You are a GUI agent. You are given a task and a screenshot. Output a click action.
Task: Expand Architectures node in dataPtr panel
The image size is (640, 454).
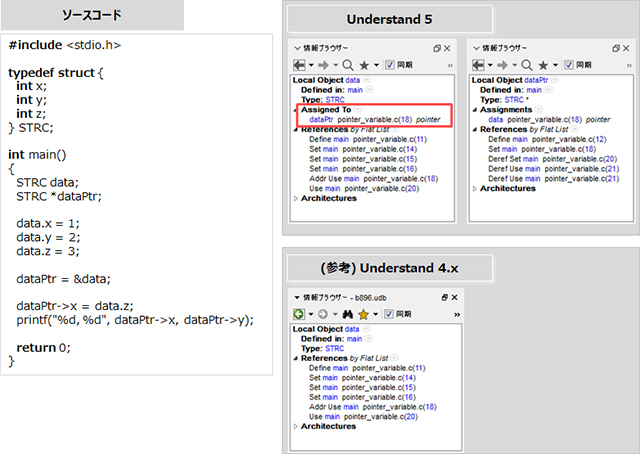click(x=475, y=189)
